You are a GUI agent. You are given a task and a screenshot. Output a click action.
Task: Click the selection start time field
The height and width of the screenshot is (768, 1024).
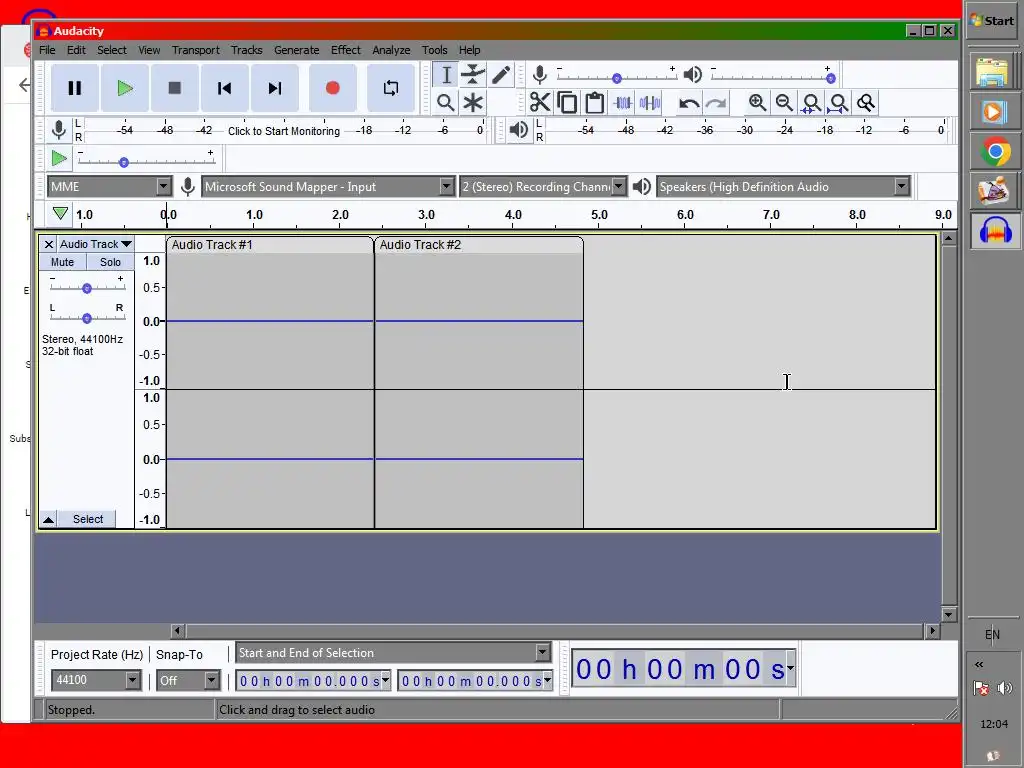[x=313, y=681]
